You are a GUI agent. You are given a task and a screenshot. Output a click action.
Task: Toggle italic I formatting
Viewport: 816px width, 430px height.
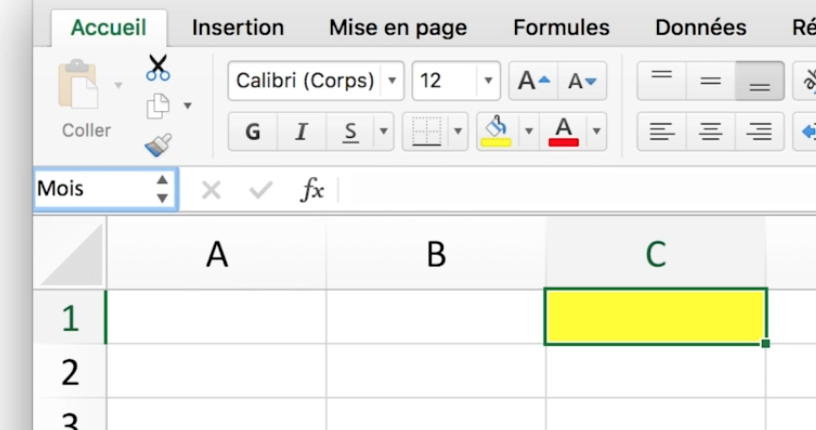pos(301,132)
